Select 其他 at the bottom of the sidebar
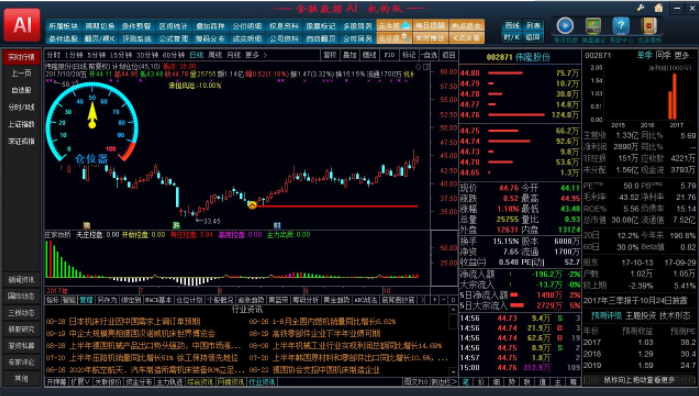This screenshot has width=699, height=396. (x=21, y=378)
